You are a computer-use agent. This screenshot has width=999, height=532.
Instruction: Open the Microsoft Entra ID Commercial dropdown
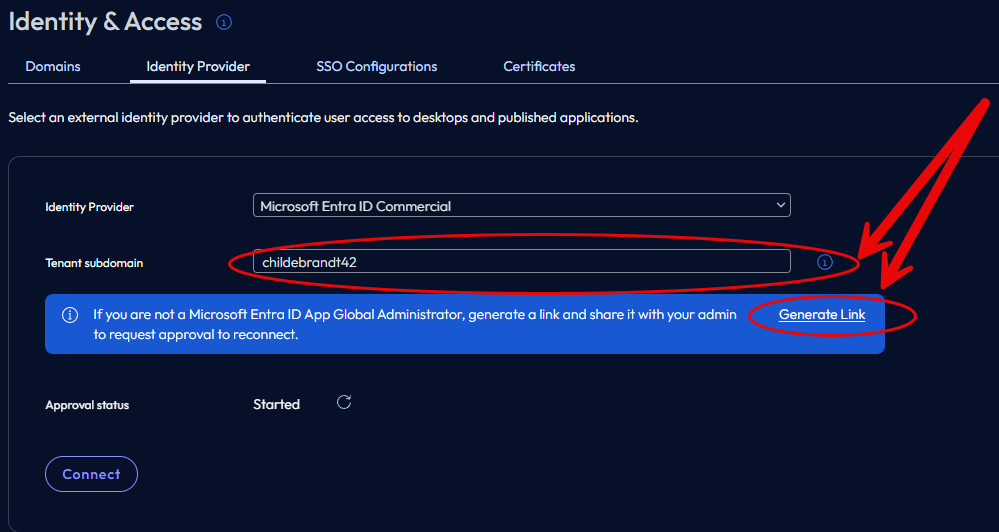click(x=520, y=206)
